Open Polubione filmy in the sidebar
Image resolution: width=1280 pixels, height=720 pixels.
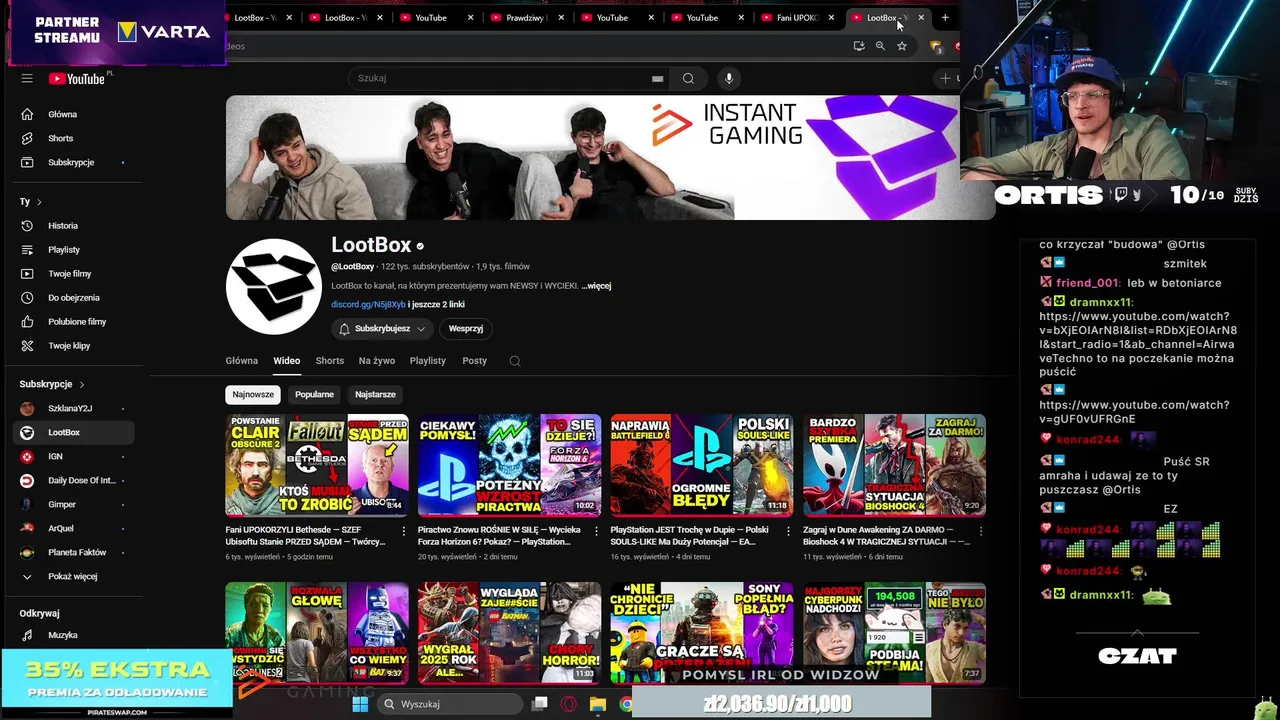coord(76,322)
